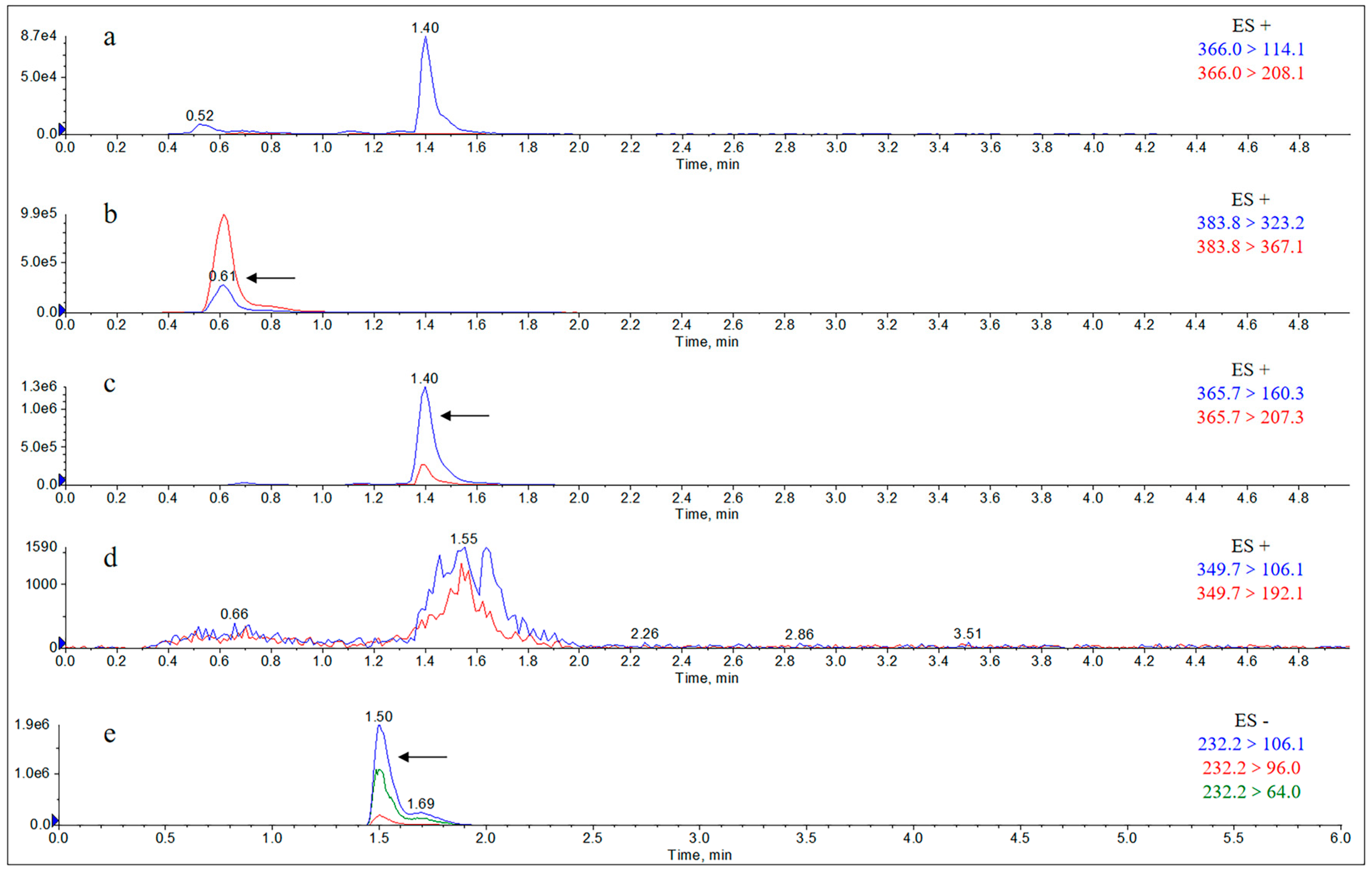This screenshot has height=875, width=1372.
Task: Click the 1.55 peak label in panel d
Action: pyautogui.click(x=463, y=539)
